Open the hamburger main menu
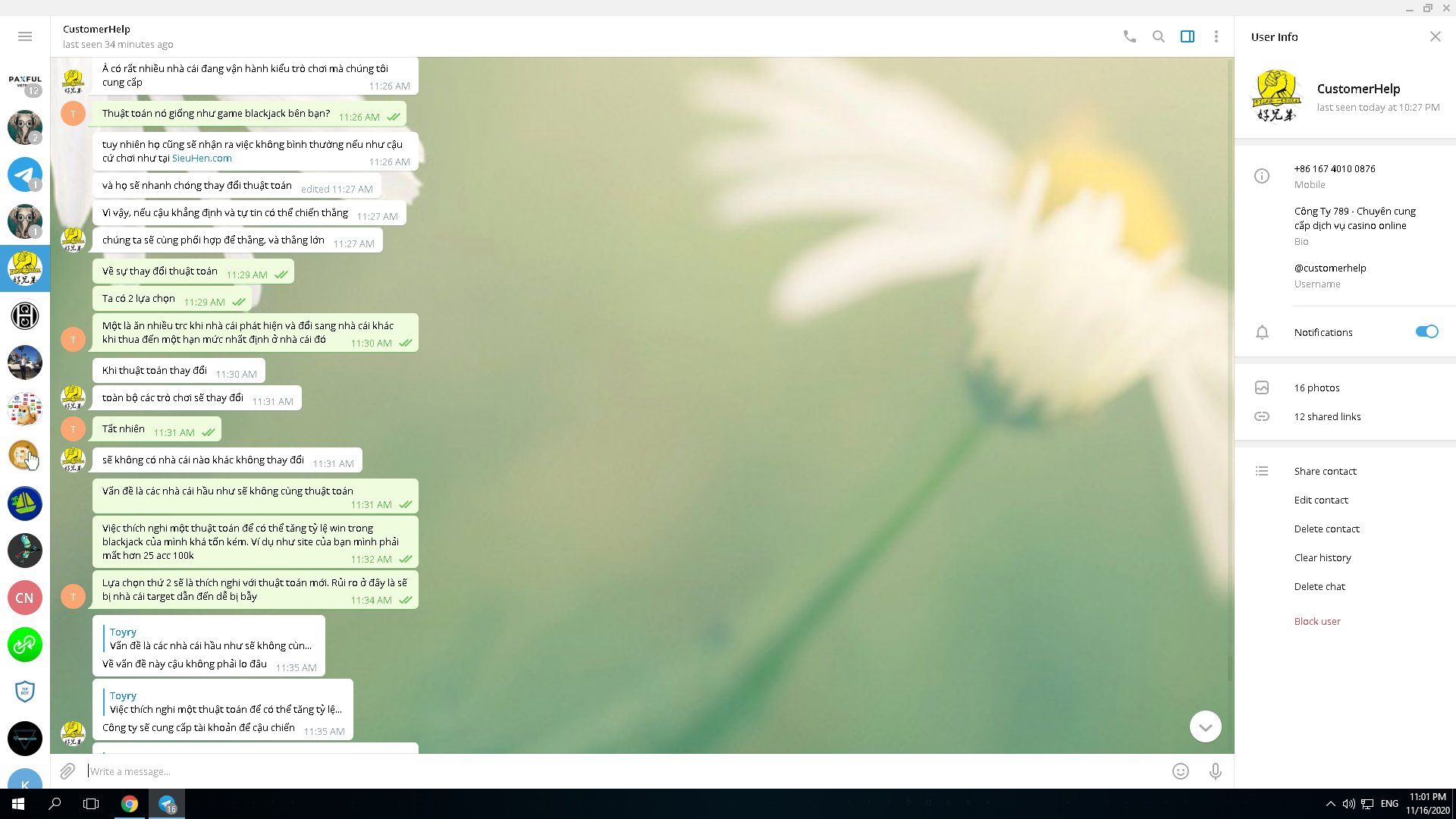 25,36
